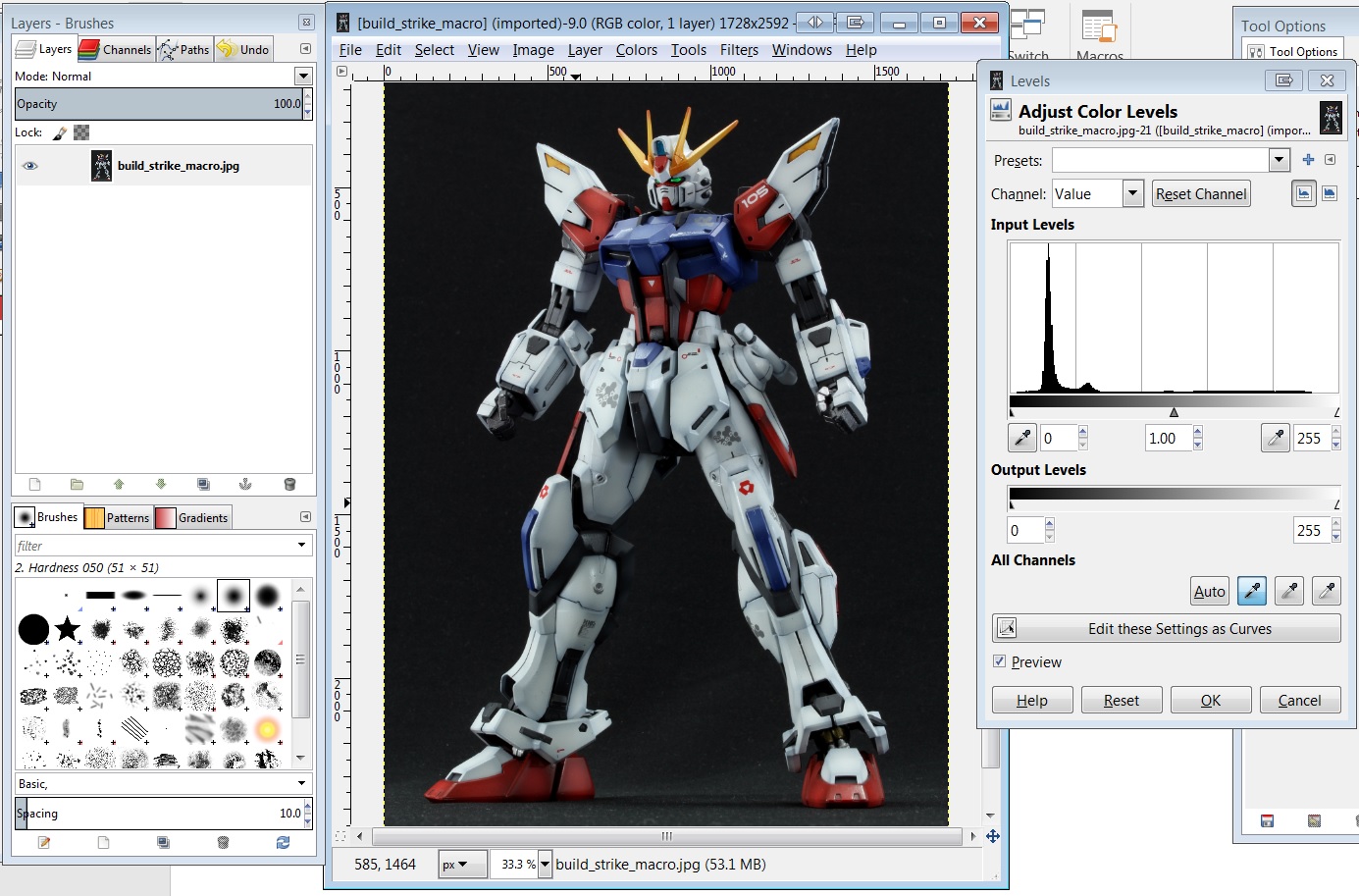Click the Edit brush icon below brushes
Screen dimensions: 1359x896
(44, 842)
